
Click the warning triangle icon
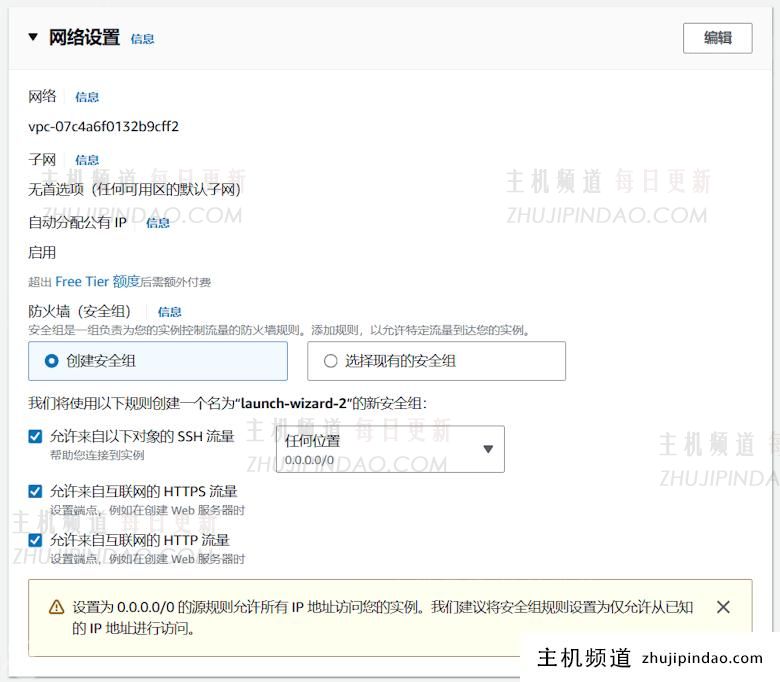[x=57, y=608]
